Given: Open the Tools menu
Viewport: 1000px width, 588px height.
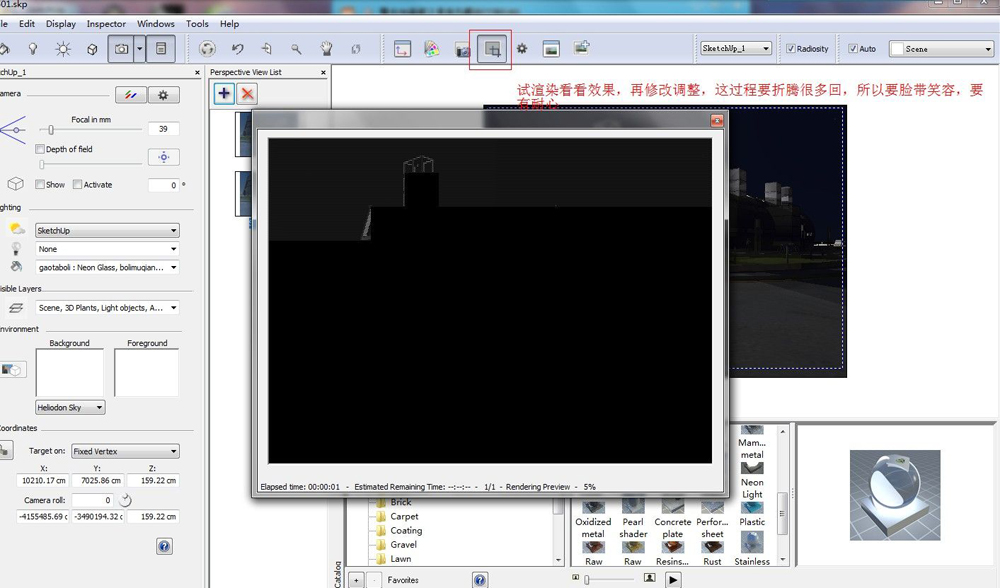Looking at the screenshot, I should coord(197,23).
